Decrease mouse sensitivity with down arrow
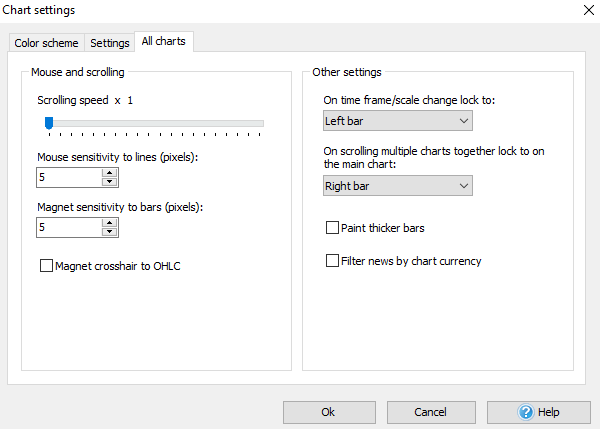This screenshot has height=429, width=600. click(110, 182)
